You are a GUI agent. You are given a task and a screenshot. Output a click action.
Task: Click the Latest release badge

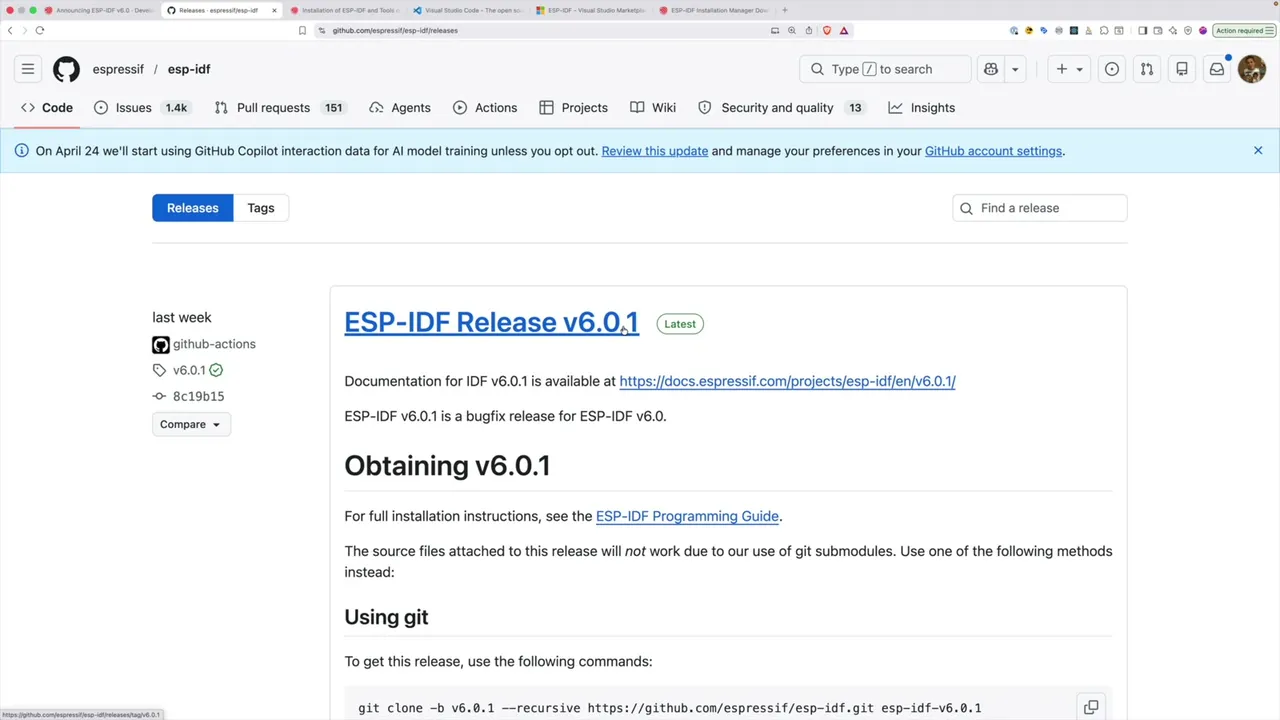pyautogui.click(x=680, y=324)
